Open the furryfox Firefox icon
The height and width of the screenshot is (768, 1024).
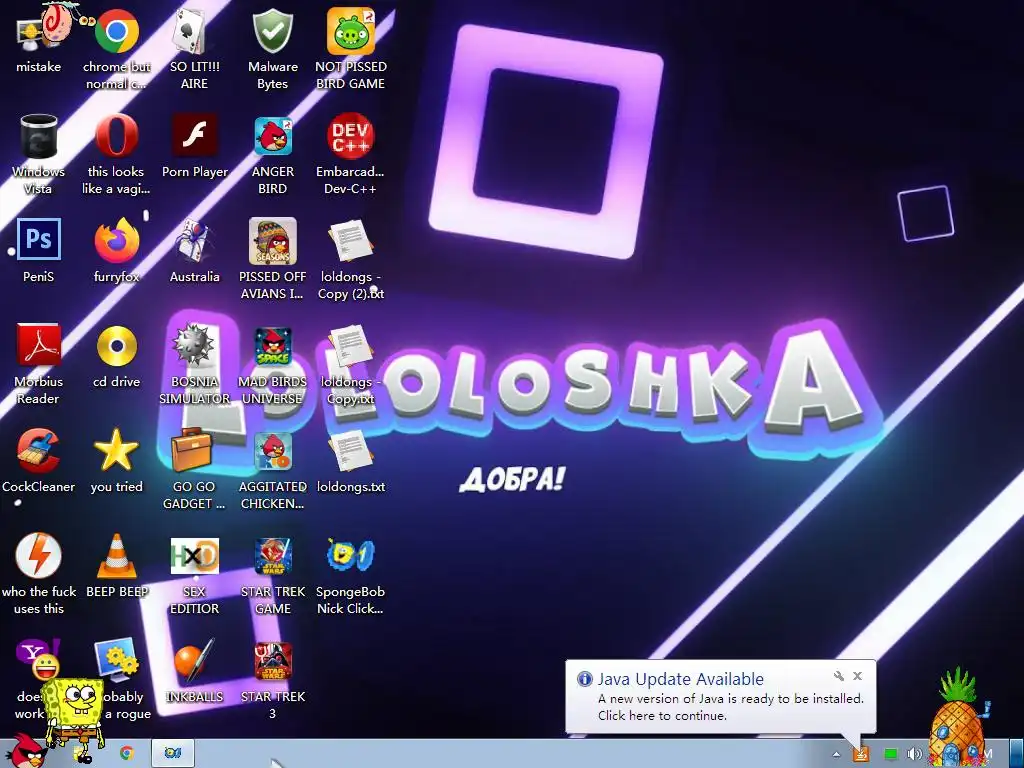pyautogui.click(x=116, y=240)
